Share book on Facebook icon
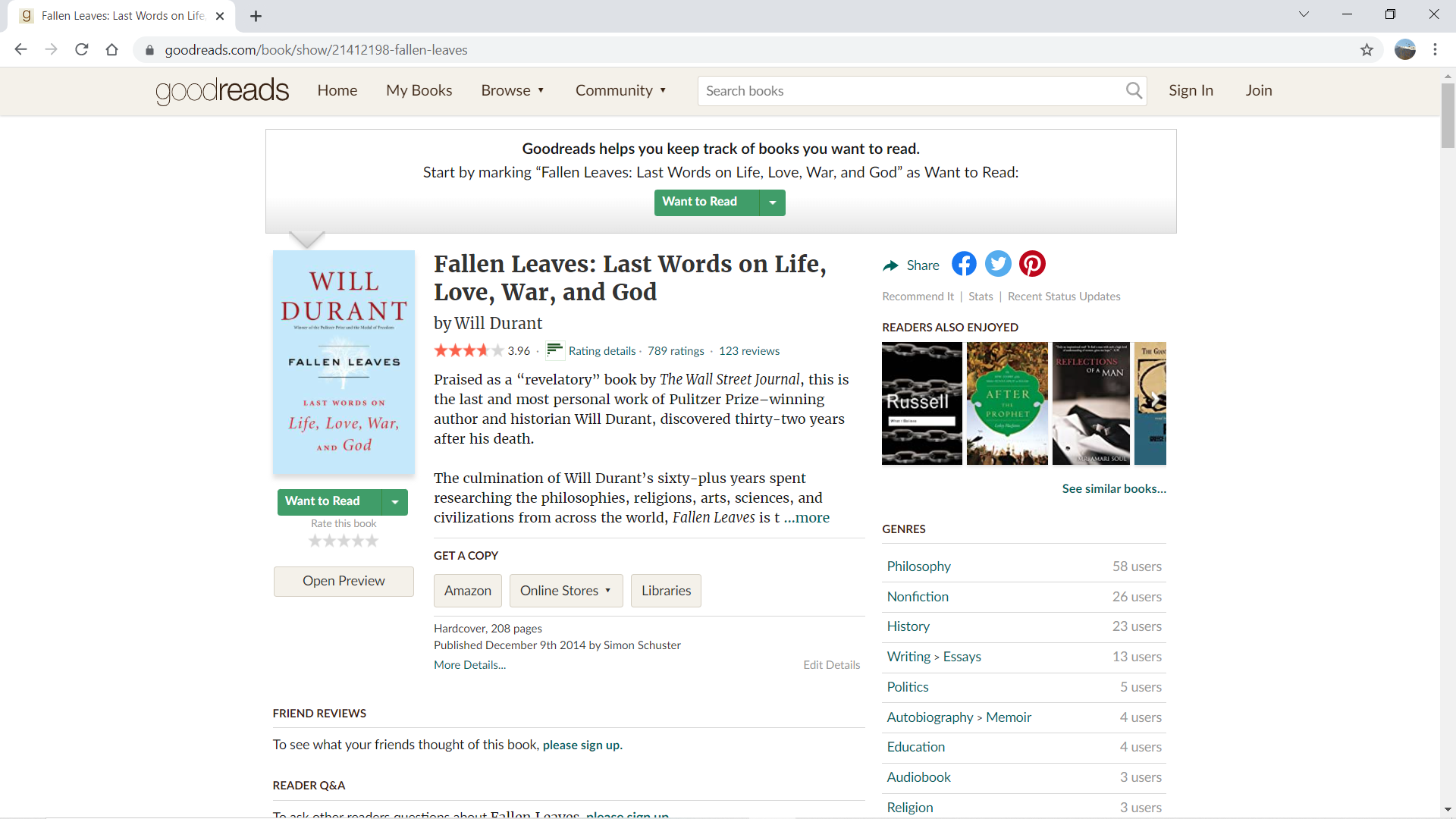Image resolution: width=1456 pixels, height=819 pixels. [x=964, y=264]
